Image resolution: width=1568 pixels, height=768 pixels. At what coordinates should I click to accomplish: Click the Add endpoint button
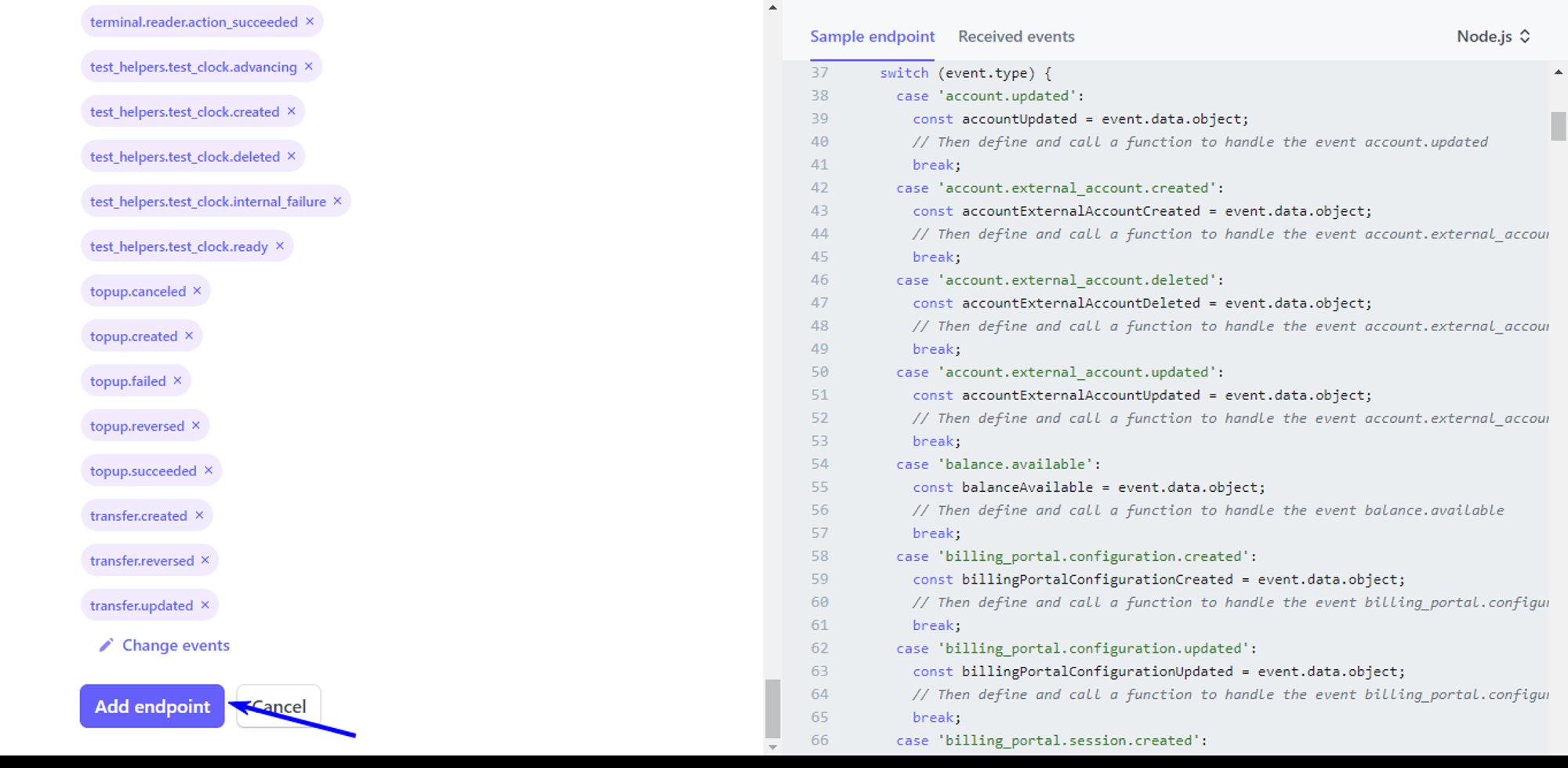pyautogui.click(x=152, y=706)
